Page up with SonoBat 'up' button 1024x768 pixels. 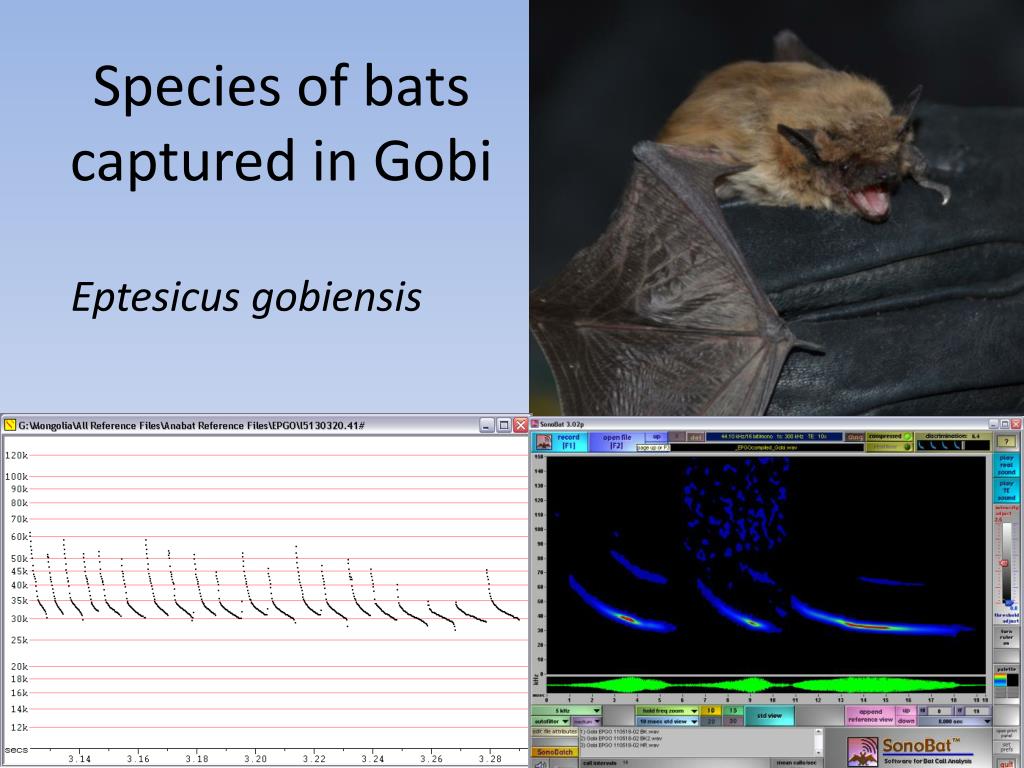point(656,436)
